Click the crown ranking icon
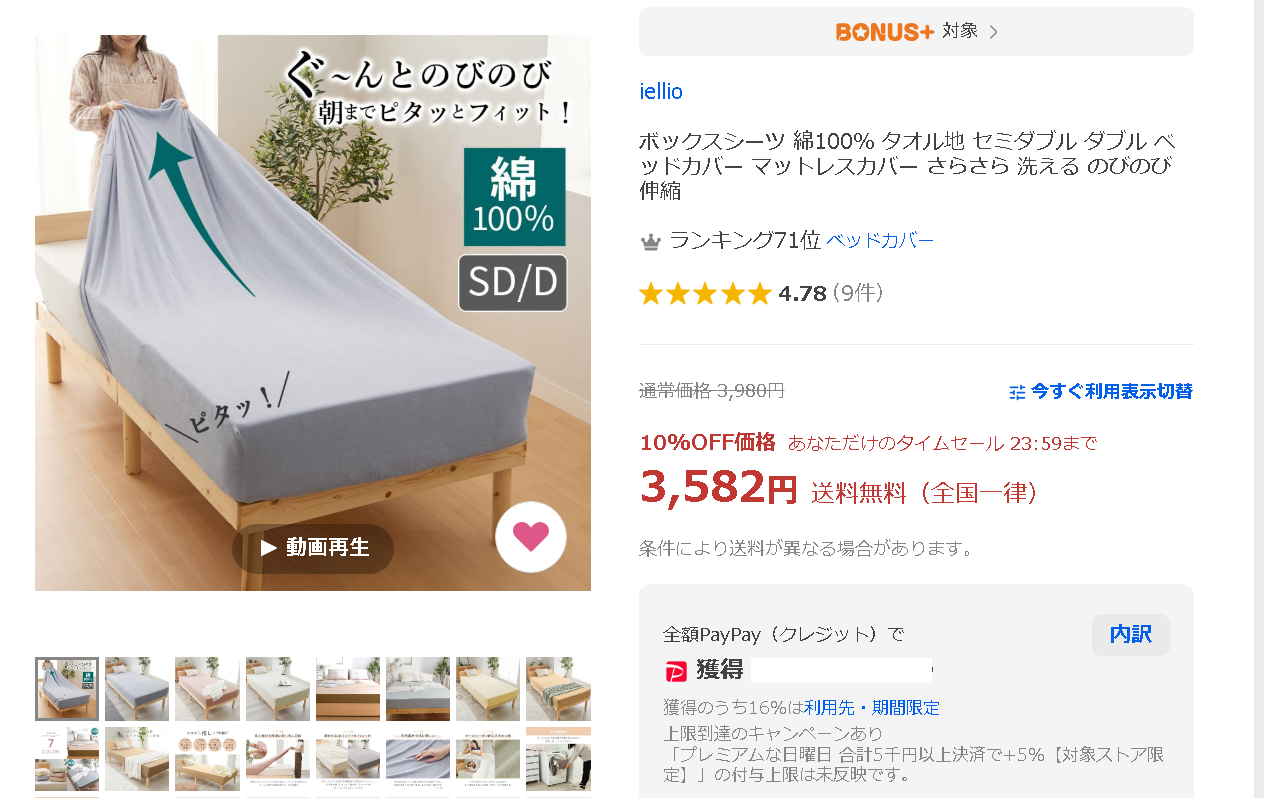Image resolution: width=1264 pixels, height=798 pixels. 651,241
